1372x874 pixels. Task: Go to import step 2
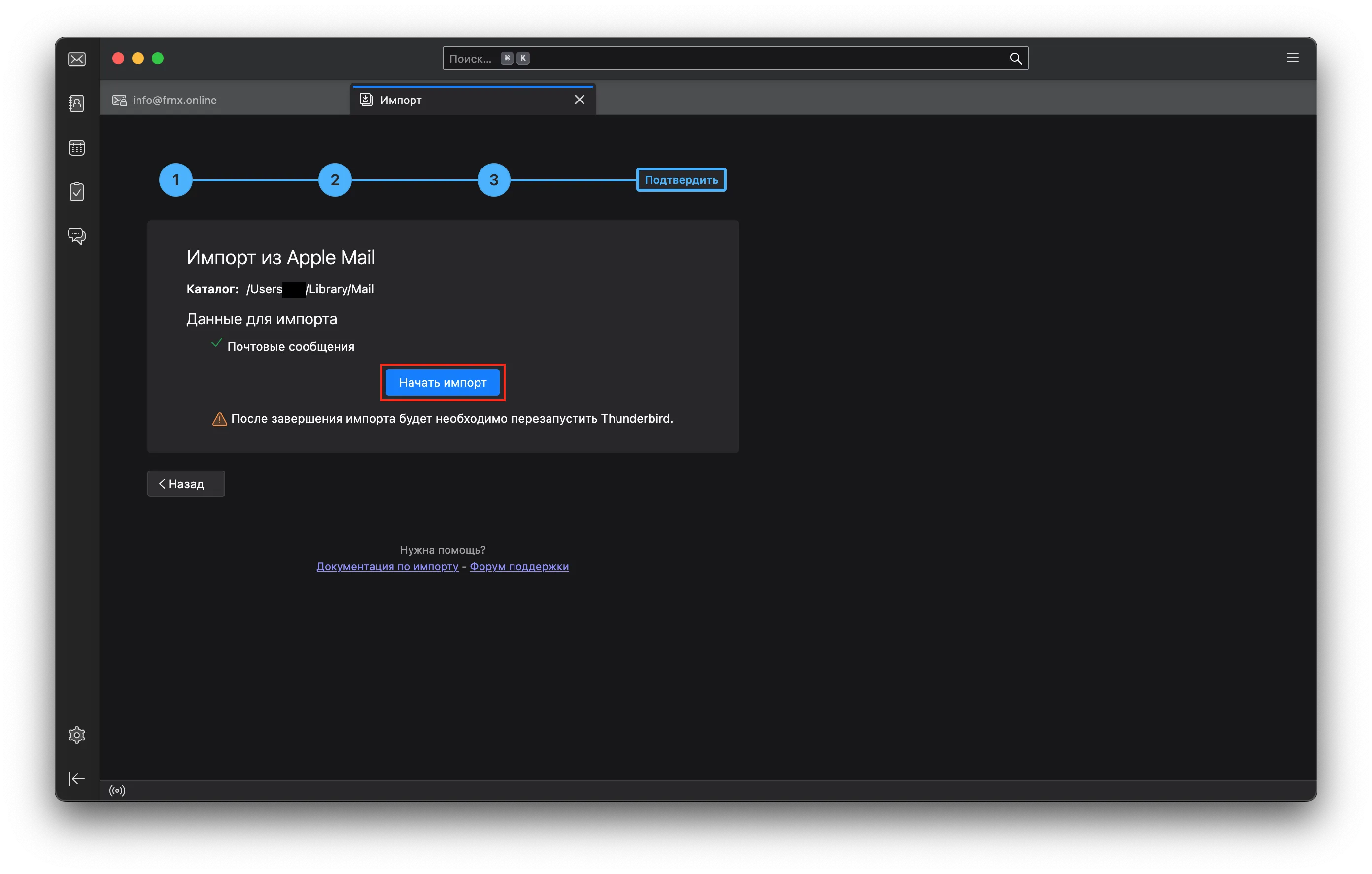coord(335,180)
